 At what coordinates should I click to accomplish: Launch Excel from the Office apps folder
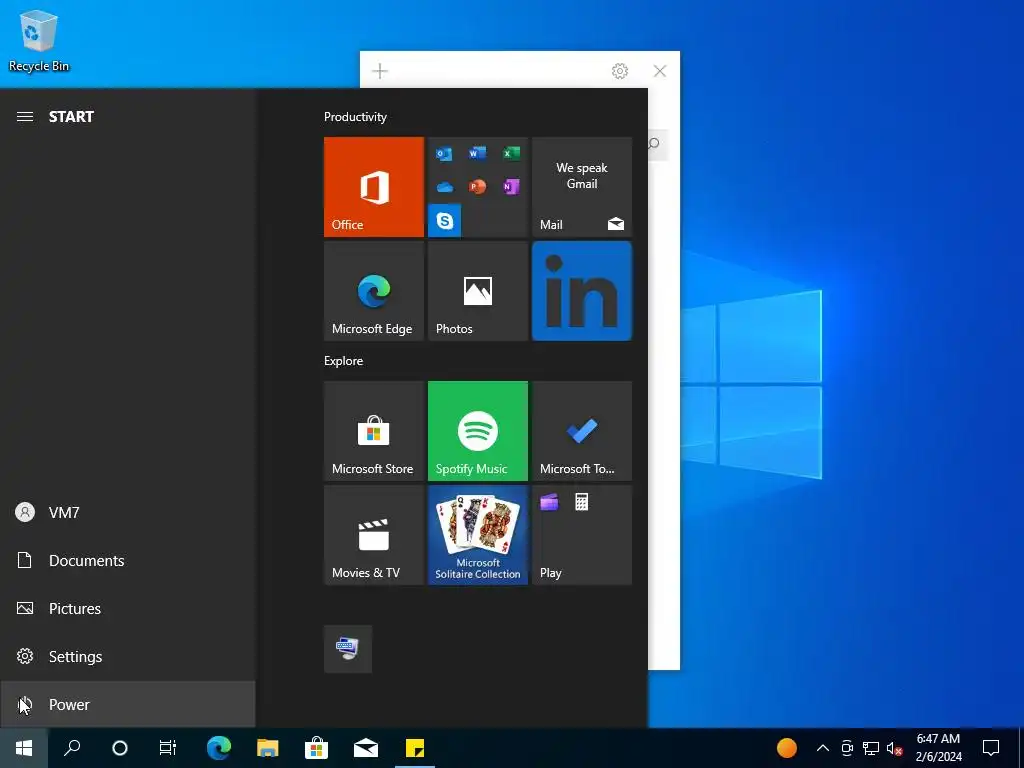[x=511, y=153]
